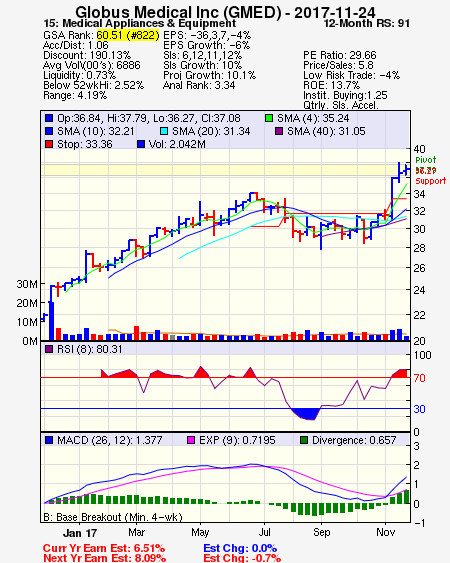The image size is (450, 563).
Task: Click the blue Est Chg: 0.0% text
Action: click(240, 548)
